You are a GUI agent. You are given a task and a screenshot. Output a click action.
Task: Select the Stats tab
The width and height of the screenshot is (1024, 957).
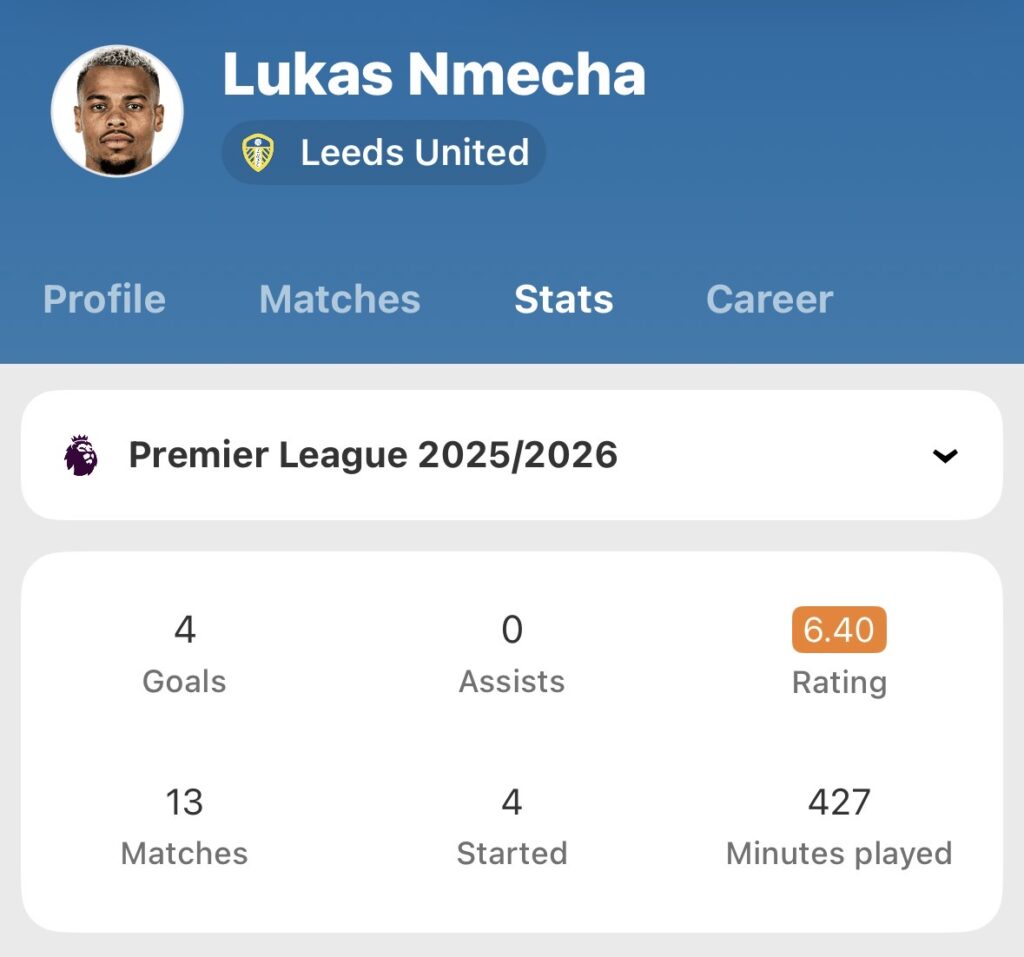tap(563, 299)
